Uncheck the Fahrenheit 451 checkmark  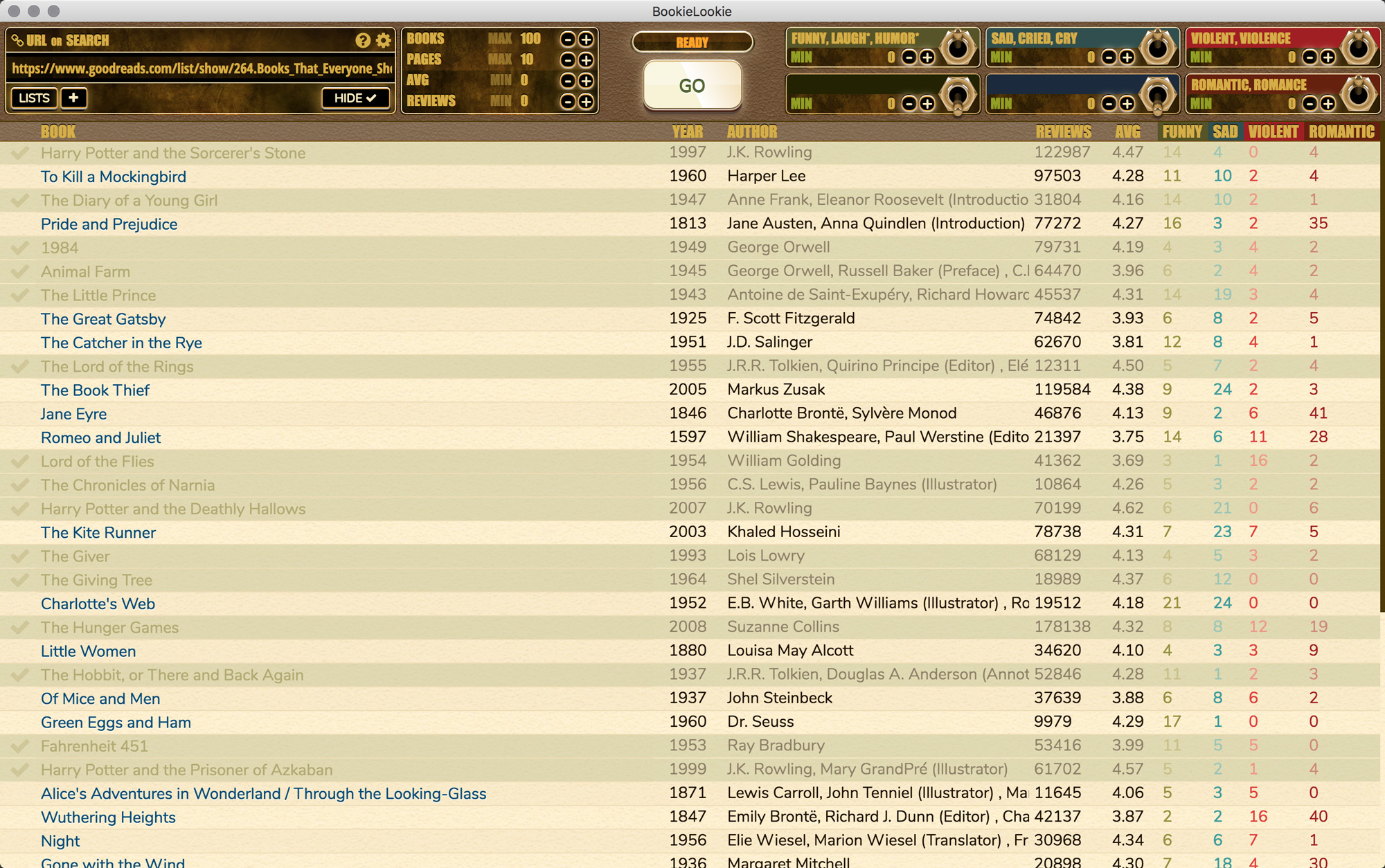(x=20, y=746)
